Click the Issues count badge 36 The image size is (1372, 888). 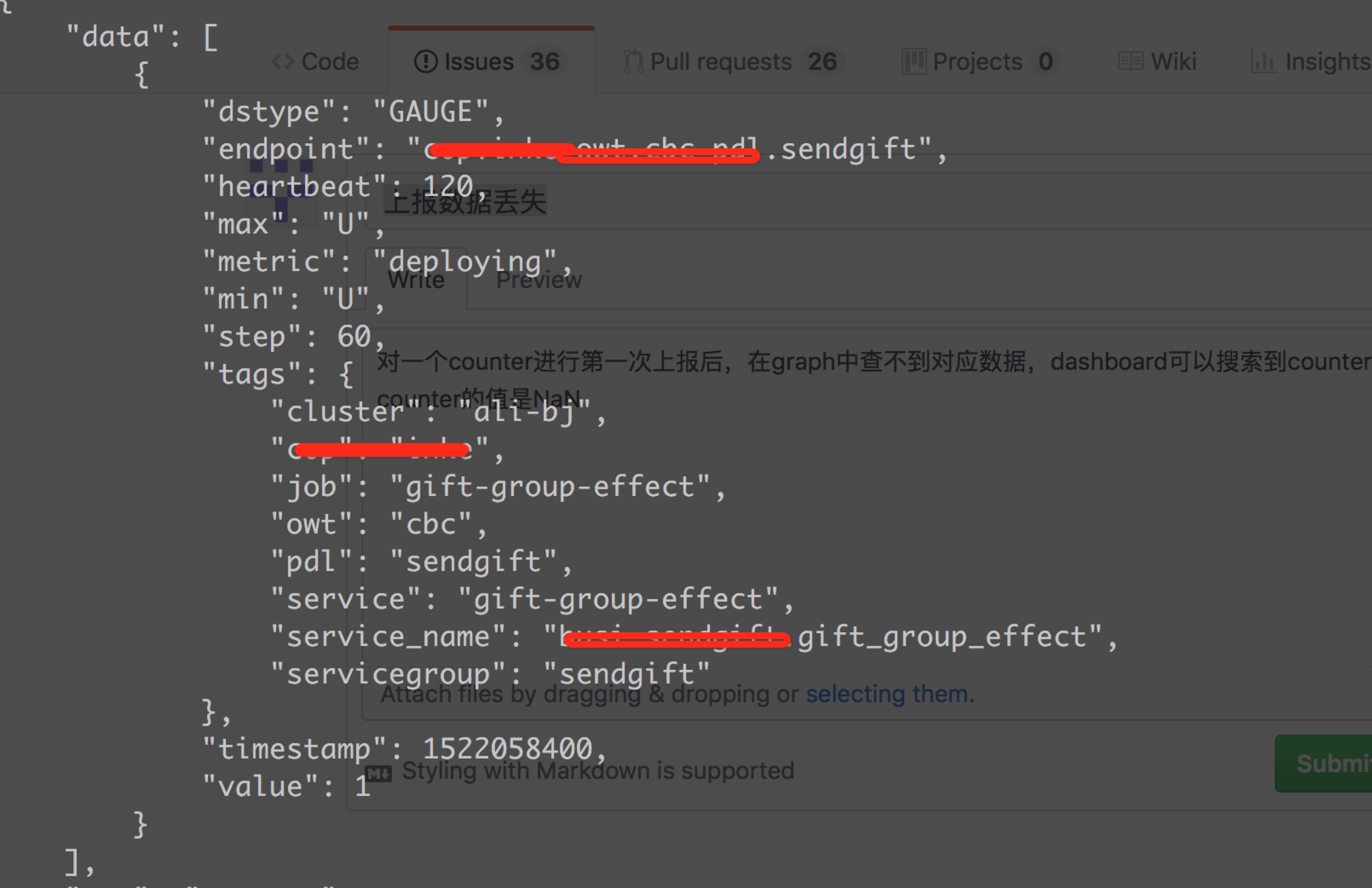(x=545, y=62)
